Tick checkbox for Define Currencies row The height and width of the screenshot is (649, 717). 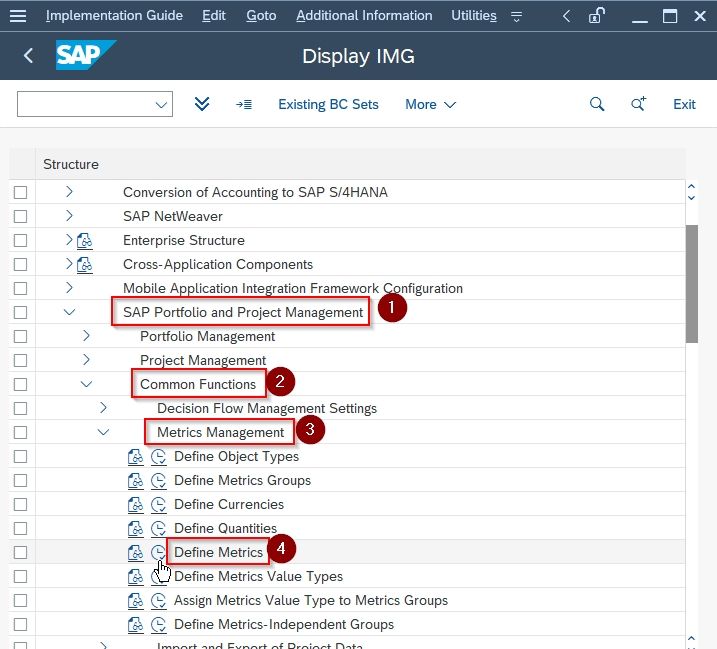pos(21,504)
